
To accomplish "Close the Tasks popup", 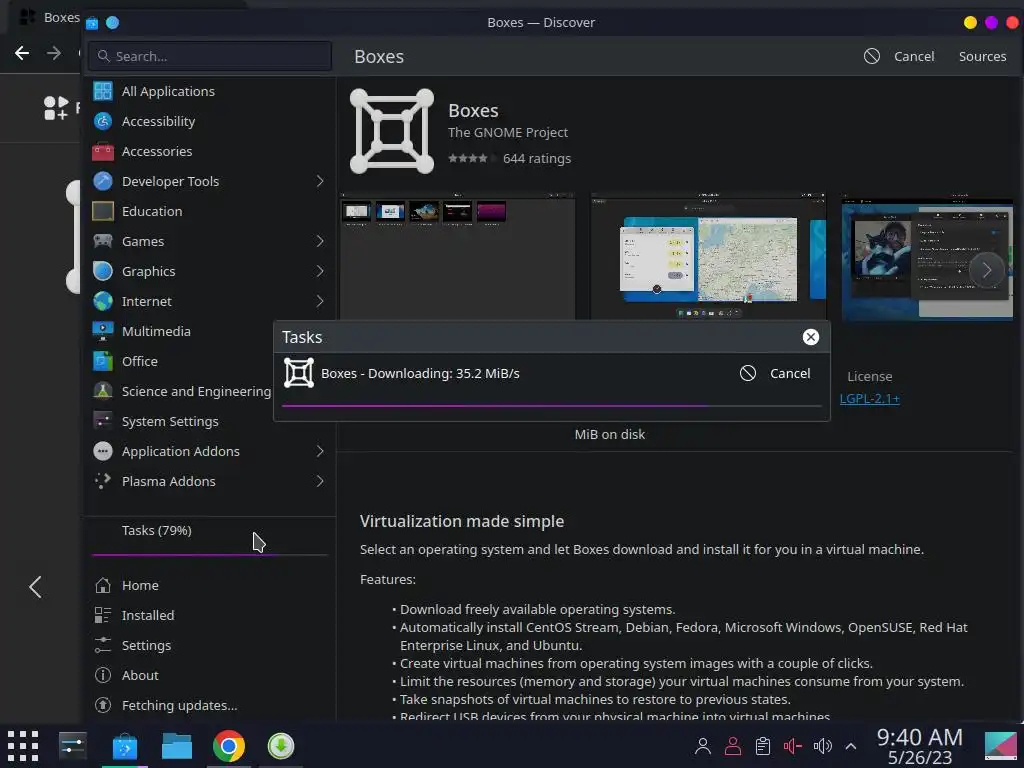I will (810, 337).
